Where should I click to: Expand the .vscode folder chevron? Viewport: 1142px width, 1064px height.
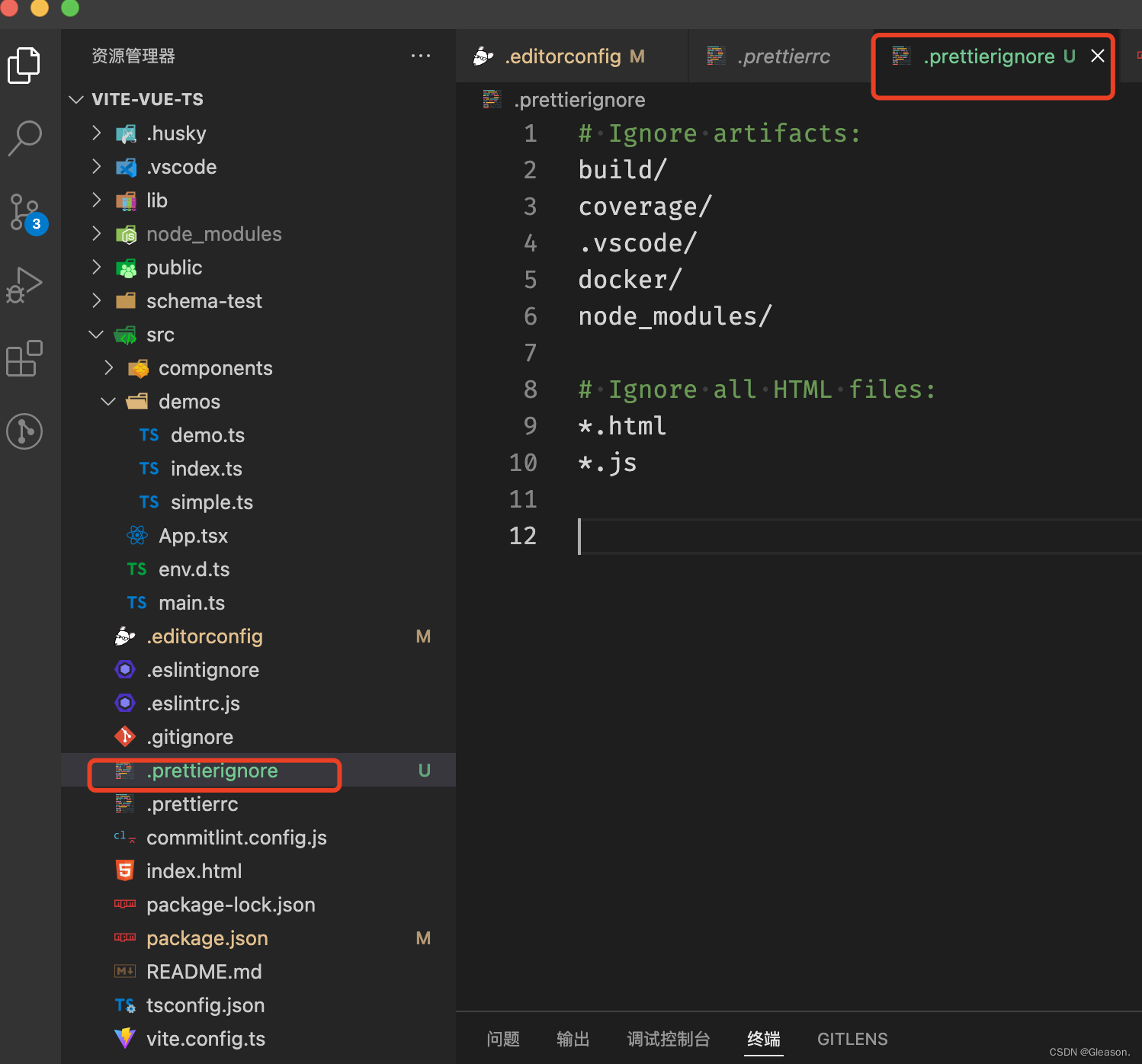tap(96, 166)
